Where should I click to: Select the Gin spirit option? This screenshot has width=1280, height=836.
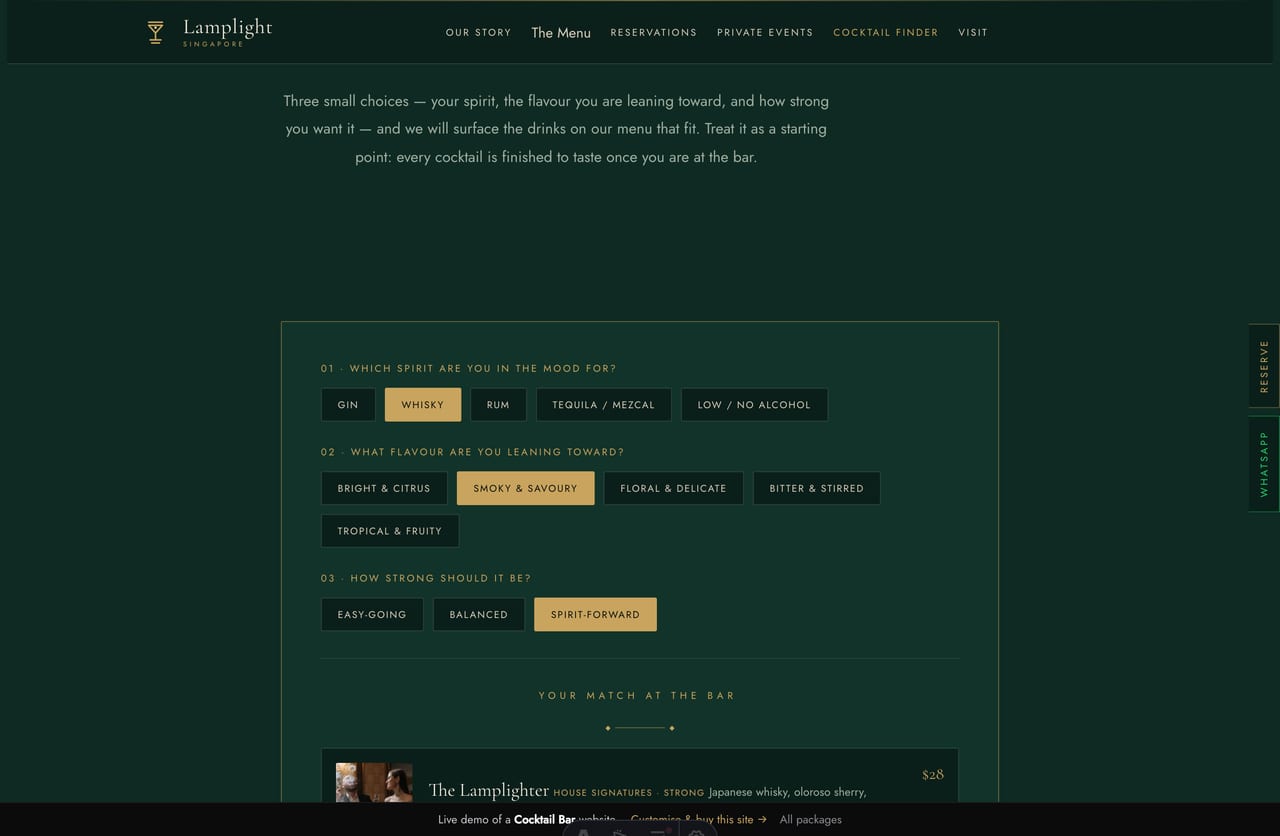tap(348, 405)
